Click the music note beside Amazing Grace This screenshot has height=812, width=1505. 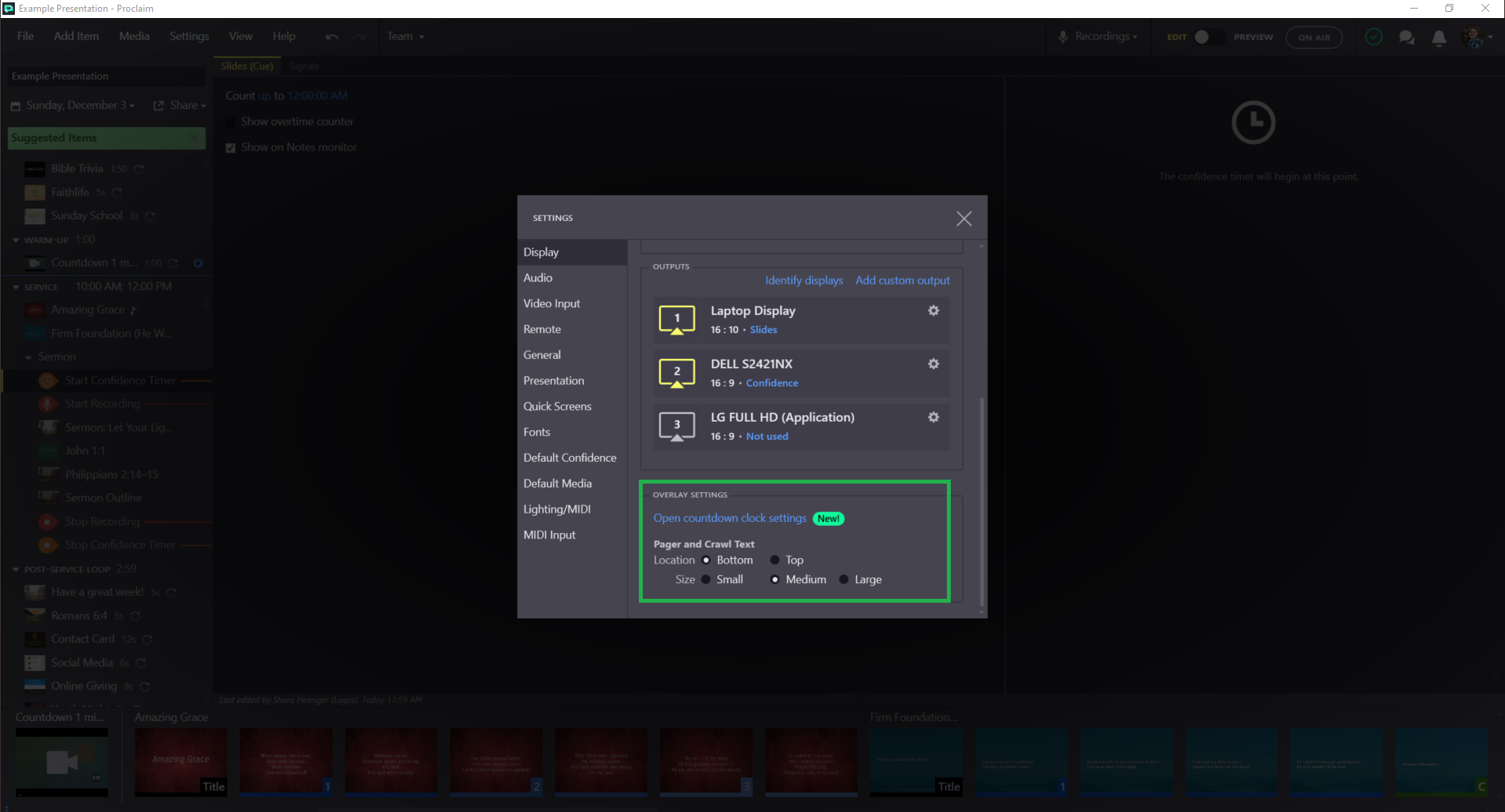[x=133, y=310]
